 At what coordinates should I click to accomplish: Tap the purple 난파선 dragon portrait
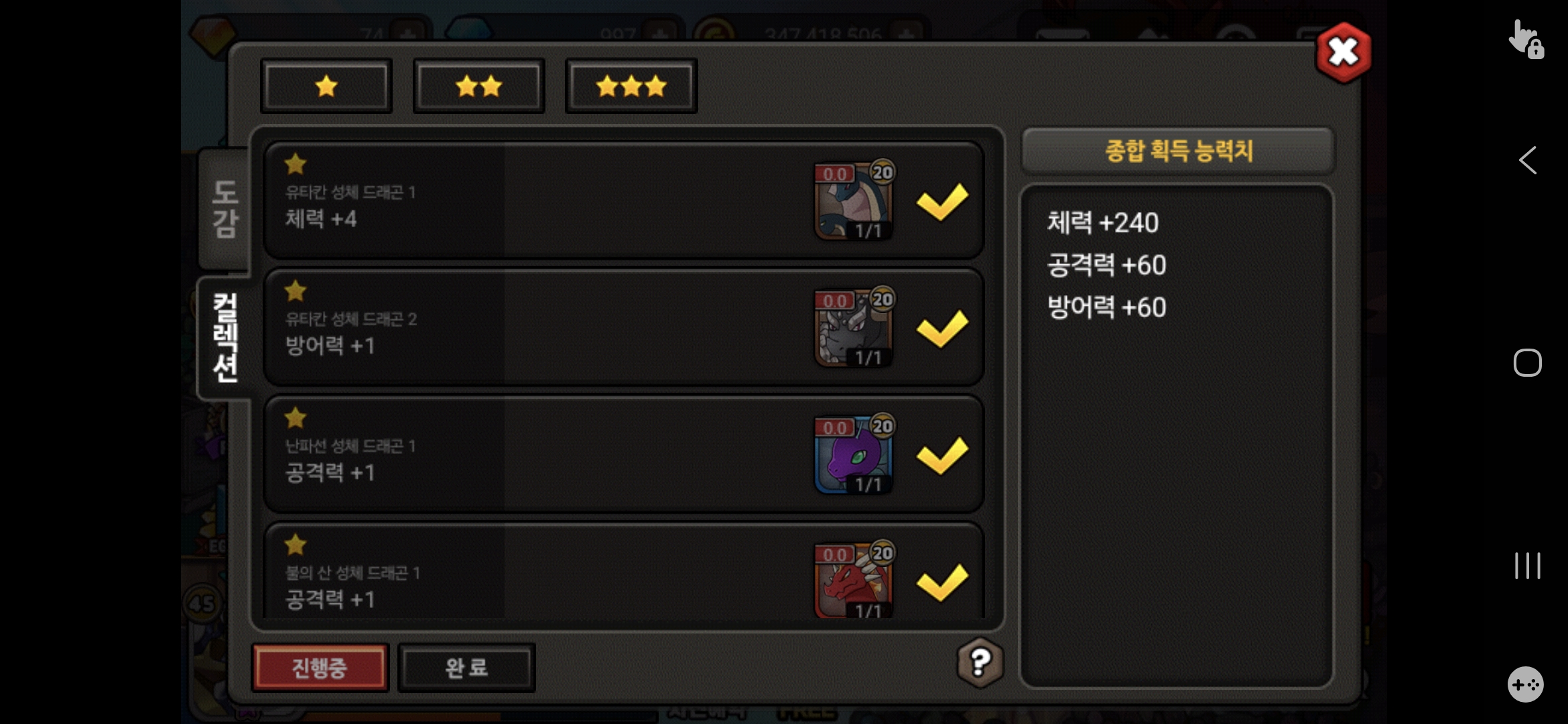coord(854,454)
